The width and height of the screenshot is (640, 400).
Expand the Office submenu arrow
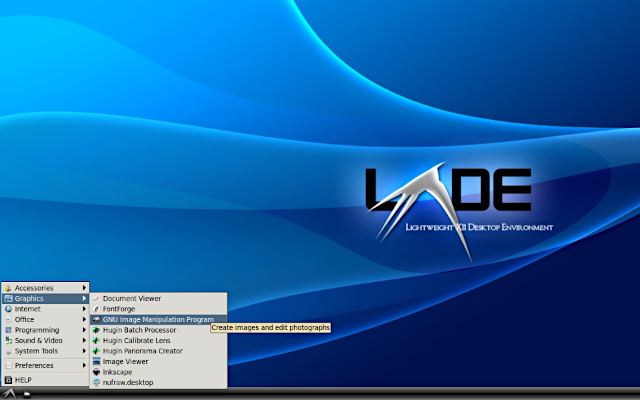tap(84, 320)
